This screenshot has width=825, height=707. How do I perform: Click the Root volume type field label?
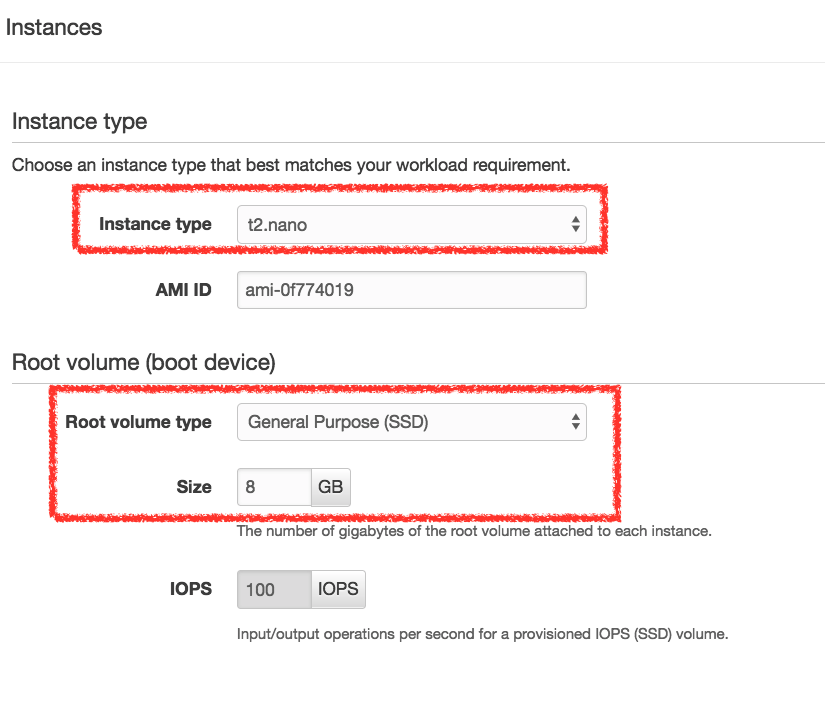138,422
